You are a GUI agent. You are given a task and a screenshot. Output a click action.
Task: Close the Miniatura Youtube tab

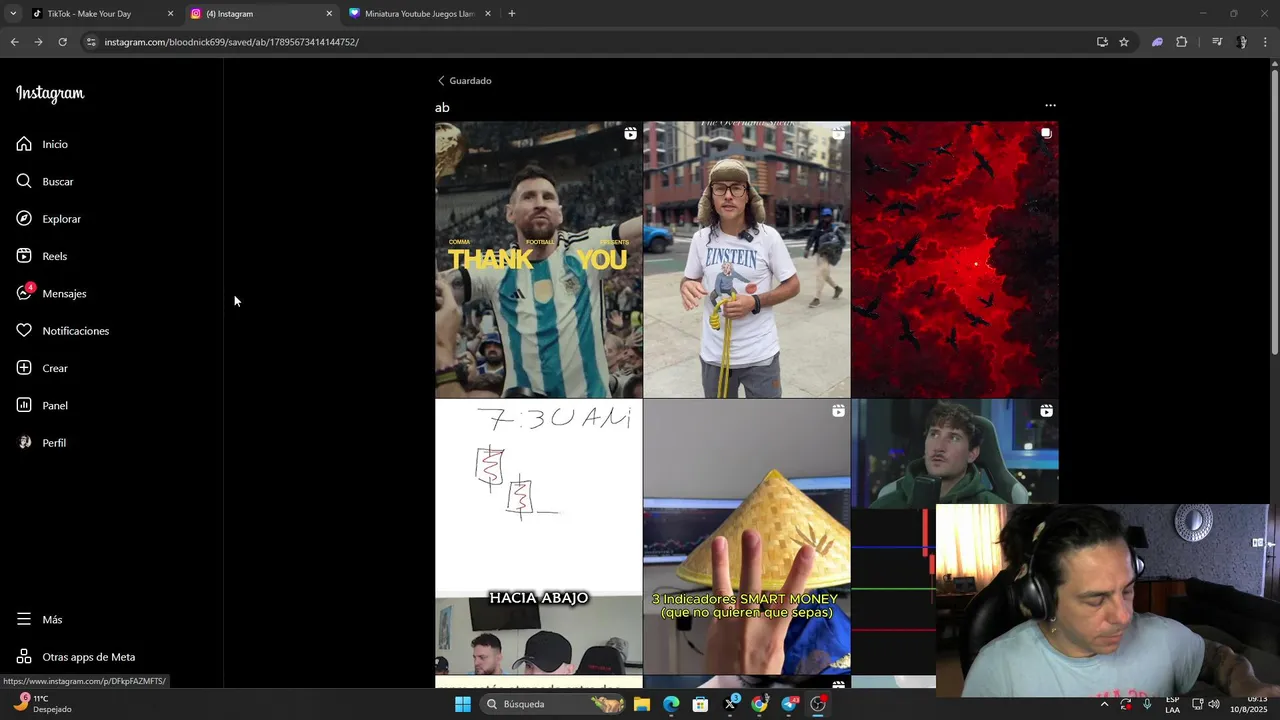tap(487, 14)
